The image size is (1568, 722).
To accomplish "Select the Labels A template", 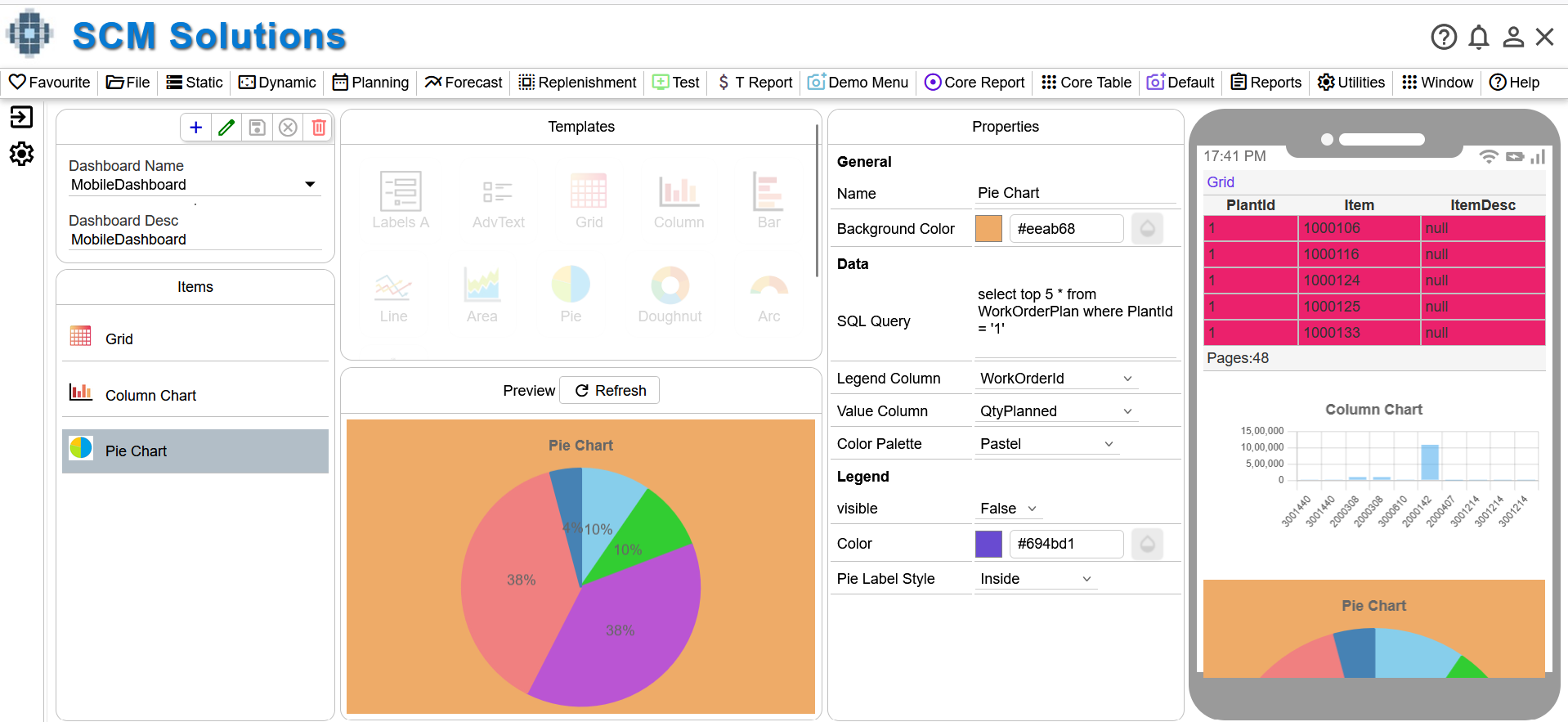I will [x=401, y=200].
